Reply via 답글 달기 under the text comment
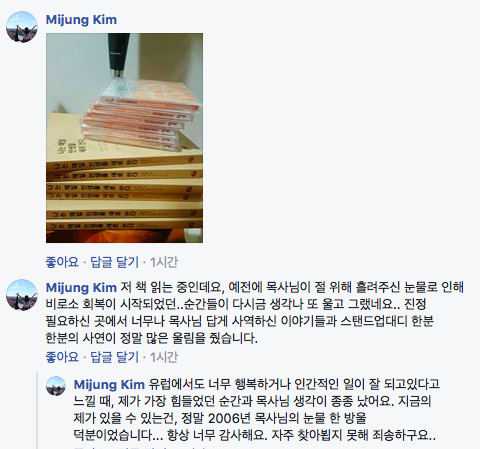 coord(114,357)
